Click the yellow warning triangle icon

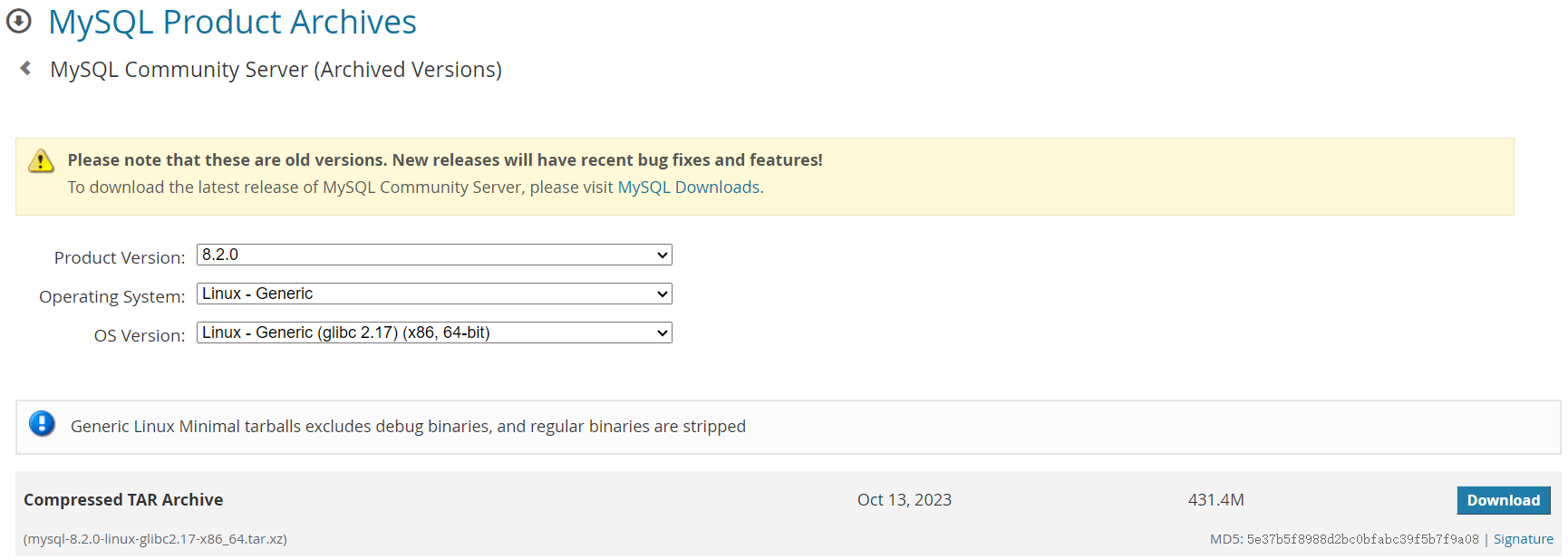coord(41,161)
